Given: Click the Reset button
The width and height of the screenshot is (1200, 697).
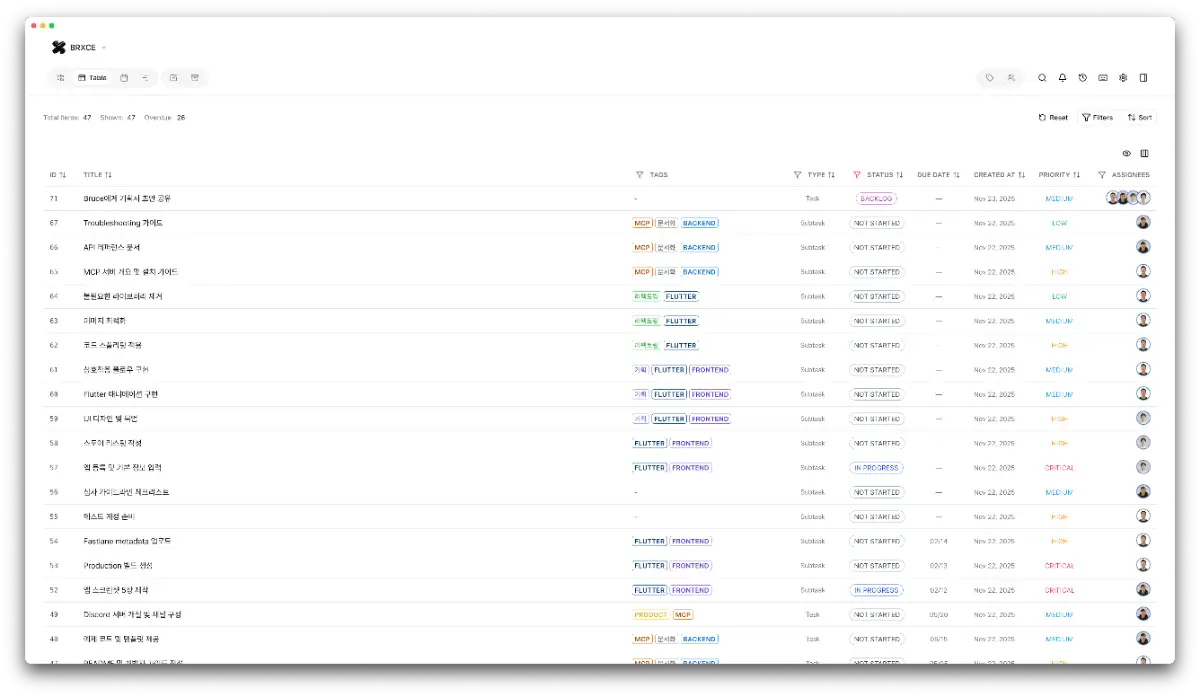Looking at the screenshot, I should pyautogui.click(x=1053, y=117).
